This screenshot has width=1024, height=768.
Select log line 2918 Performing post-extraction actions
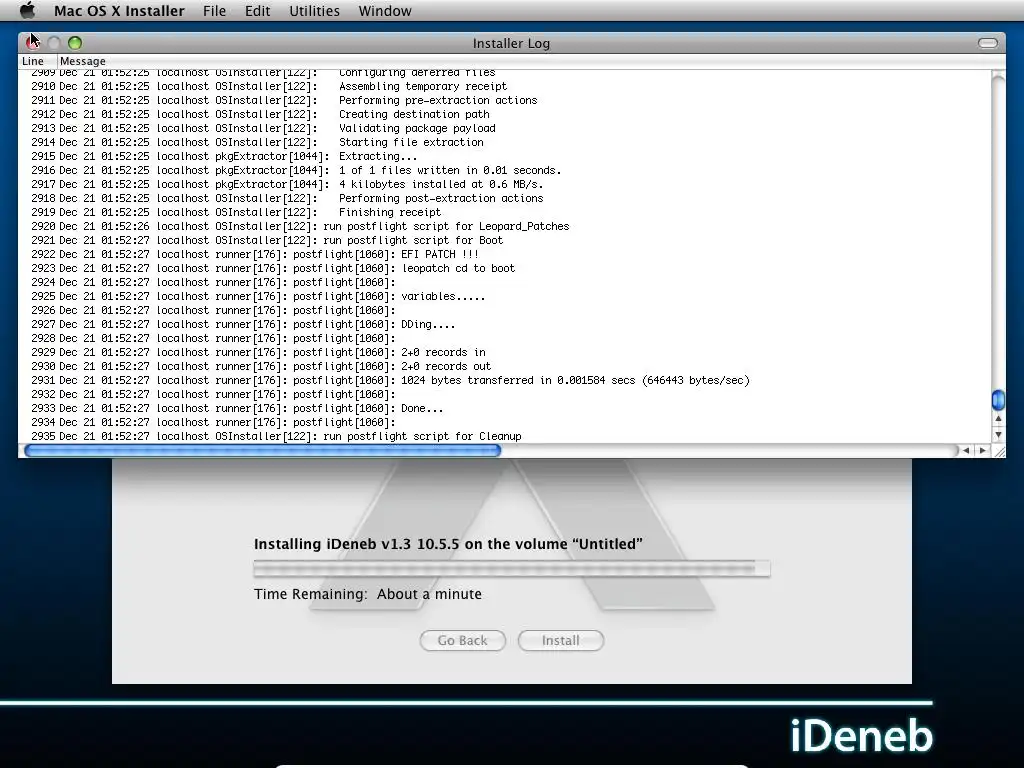(x=505, y=199)
